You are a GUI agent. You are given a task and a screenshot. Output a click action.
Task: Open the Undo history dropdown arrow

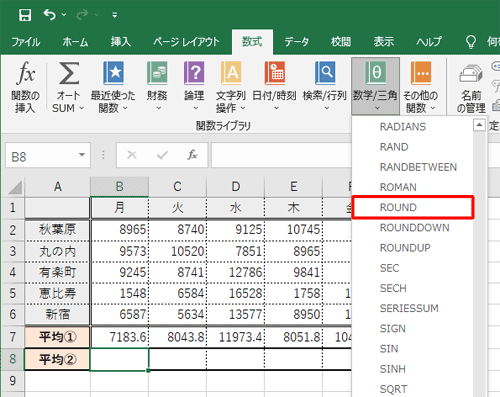click(x=64, y=15)
